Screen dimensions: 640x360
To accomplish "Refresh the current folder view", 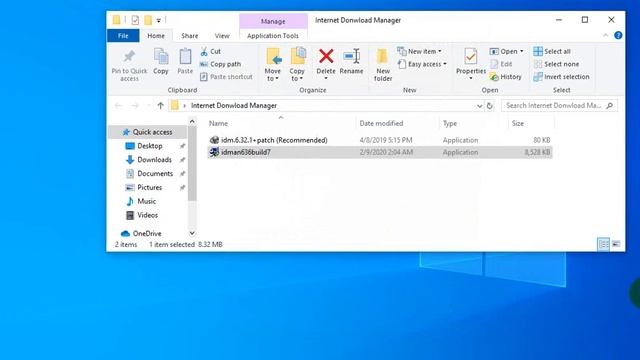I will tap(489, 106).
